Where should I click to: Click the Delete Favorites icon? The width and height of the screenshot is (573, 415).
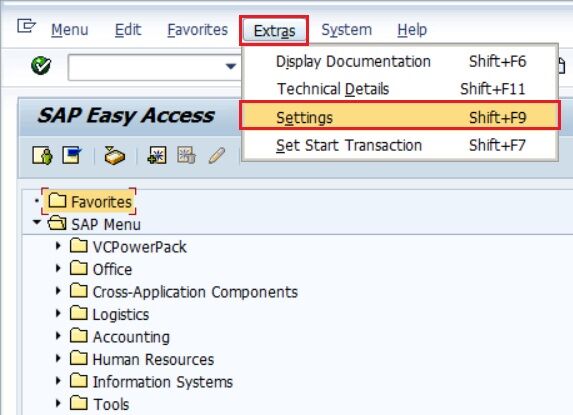coord(186,155)
